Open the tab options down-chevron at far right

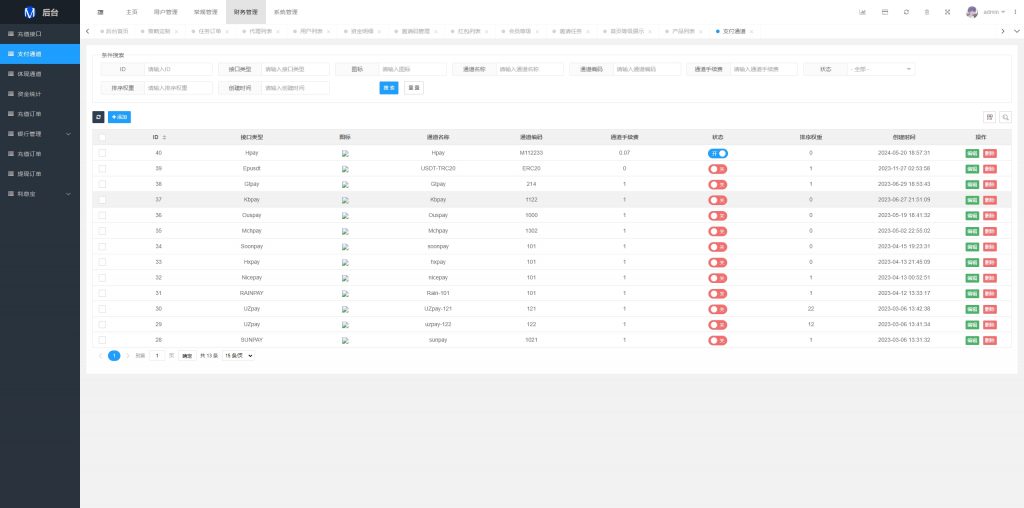[x=1017, y=31]
